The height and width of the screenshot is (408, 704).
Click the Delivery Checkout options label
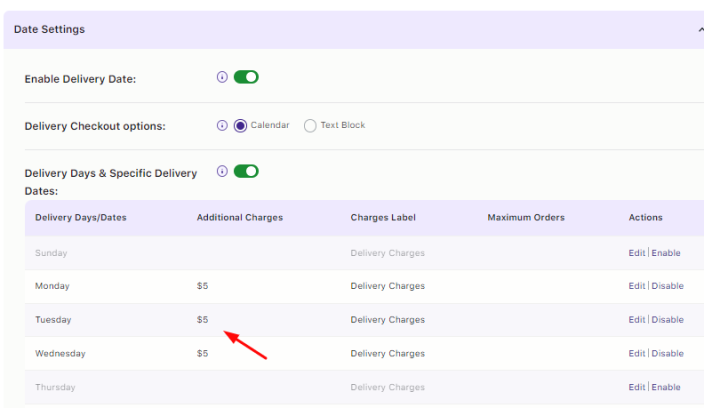pos(95,126)
